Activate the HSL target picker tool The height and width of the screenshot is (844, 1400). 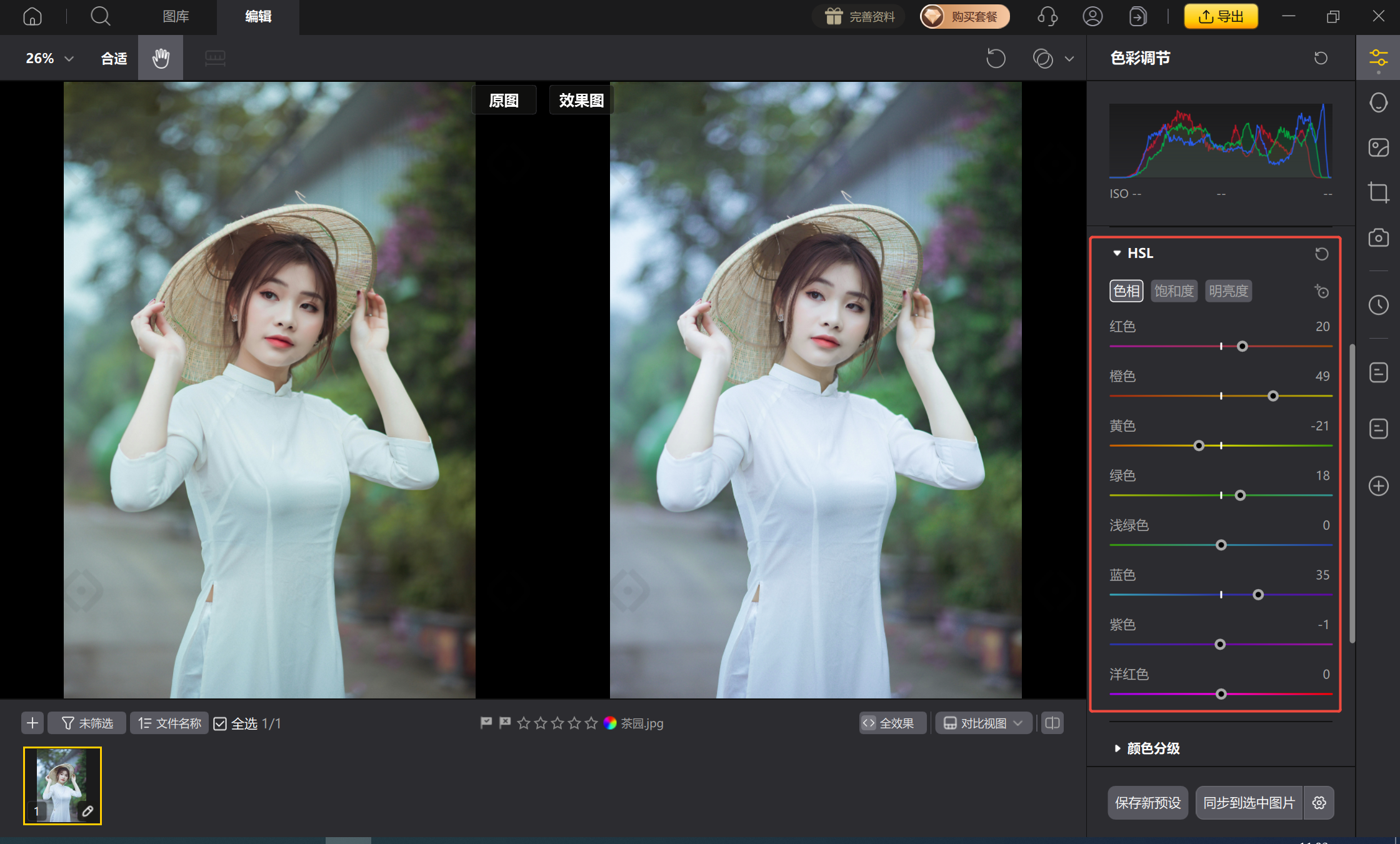(1321, 291)
